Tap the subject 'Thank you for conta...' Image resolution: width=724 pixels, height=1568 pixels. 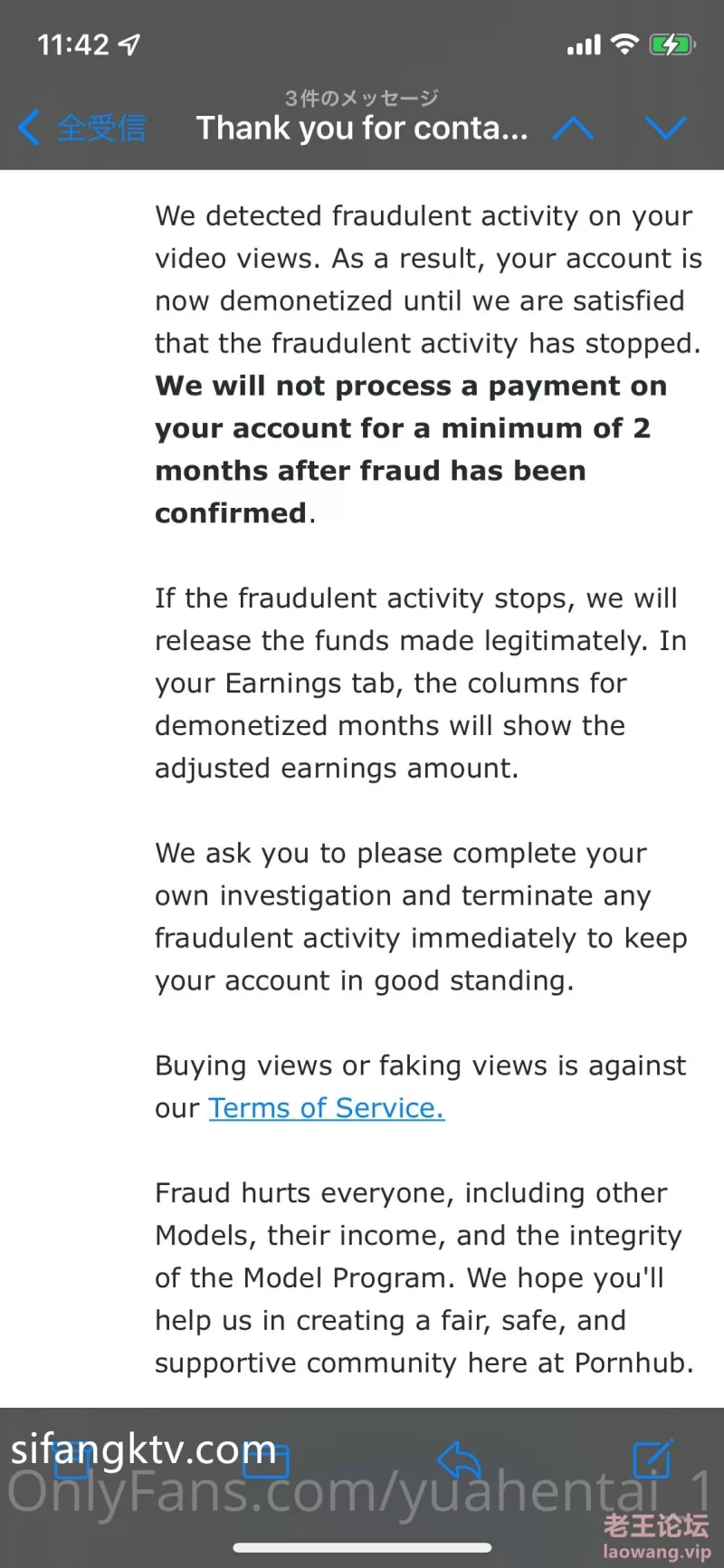[362, 129]
